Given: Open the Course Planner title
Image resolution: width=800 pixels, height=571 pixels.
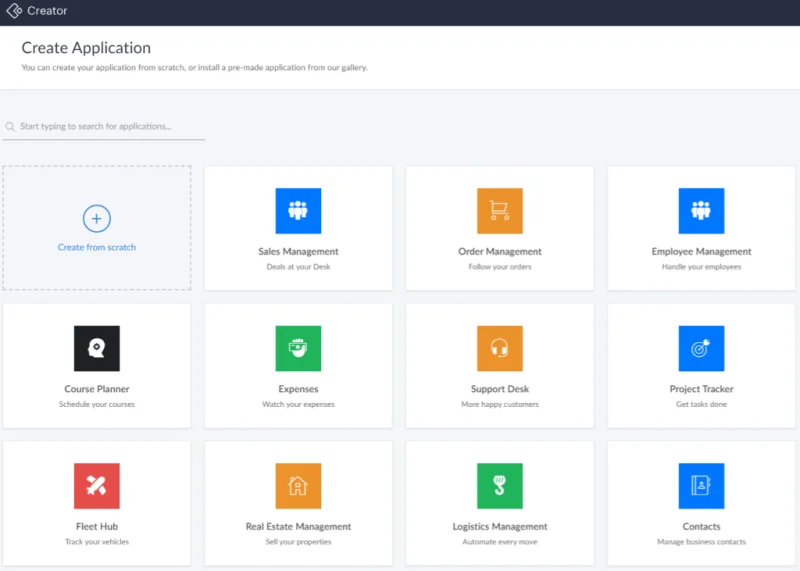Looking at the screenshot, I should pos(97,389).
